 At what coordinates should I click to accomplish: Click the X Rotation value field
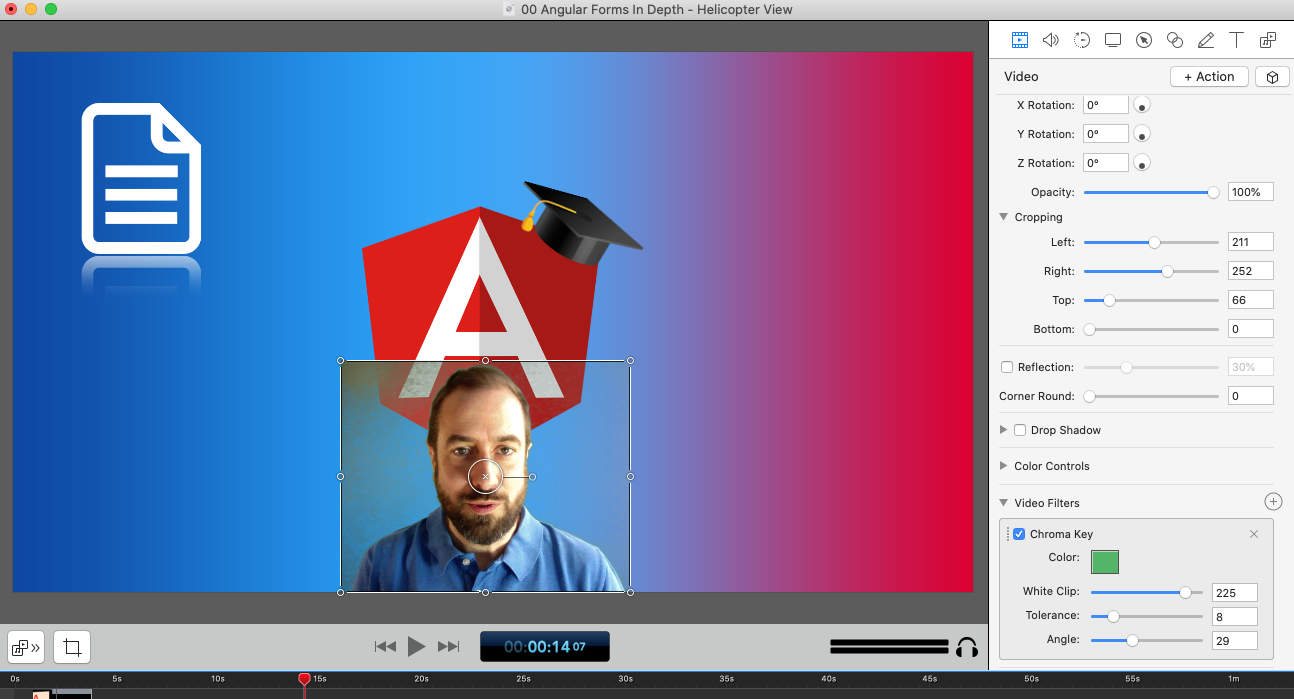click(1106, 105)
